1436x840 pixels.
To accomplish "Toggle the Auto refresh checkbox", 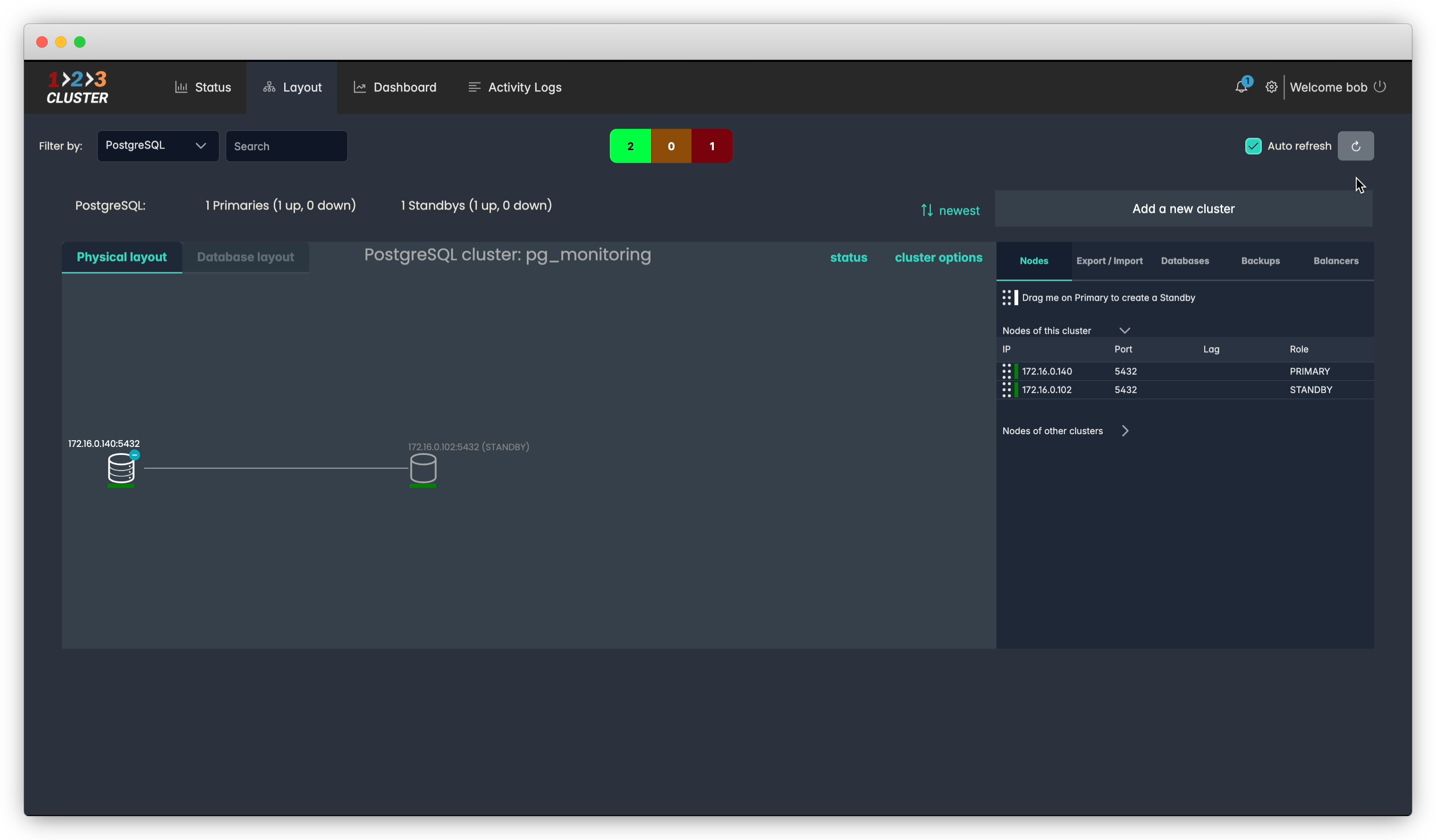I will pyautogui.click(x=1253, y=146).
